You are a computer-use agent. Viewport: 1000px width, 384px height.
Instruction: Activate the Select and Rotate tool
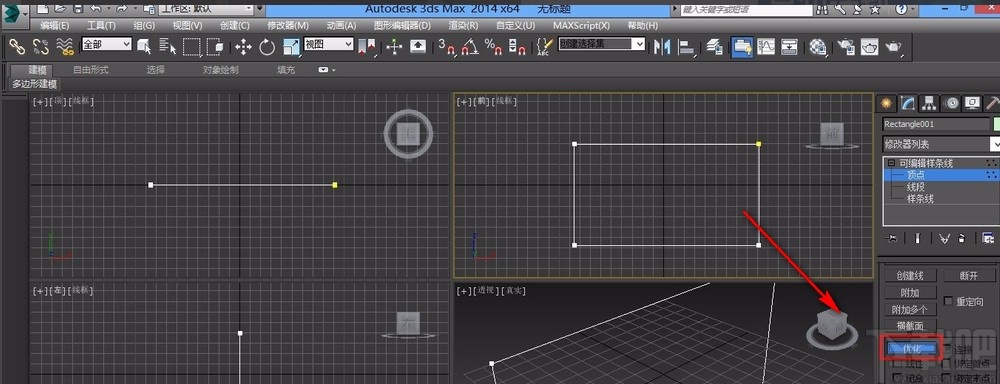(267, 47)
